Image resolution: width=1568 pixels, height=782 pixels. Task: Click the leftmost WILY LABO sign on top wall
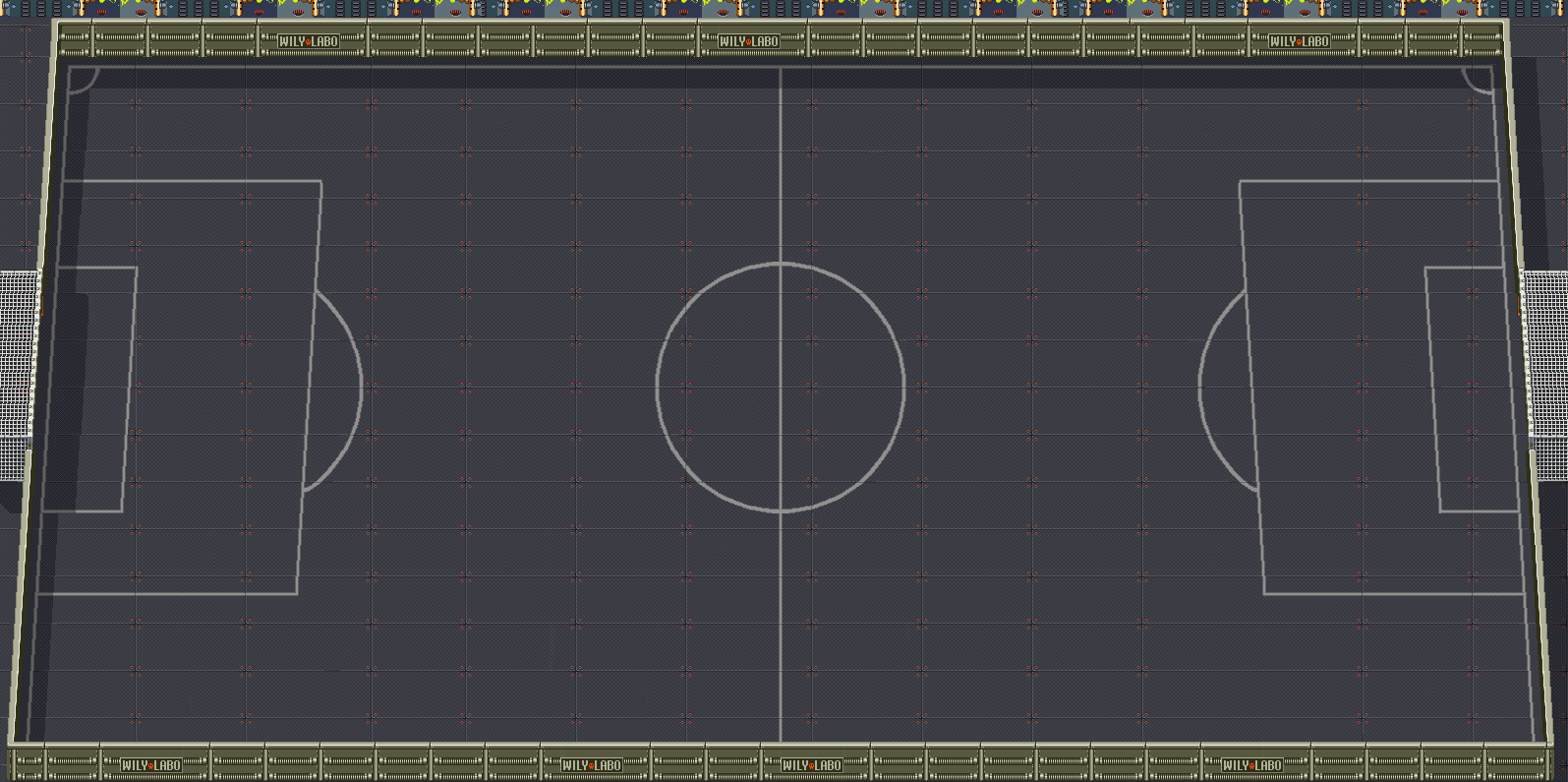click(x=309, y=41)
